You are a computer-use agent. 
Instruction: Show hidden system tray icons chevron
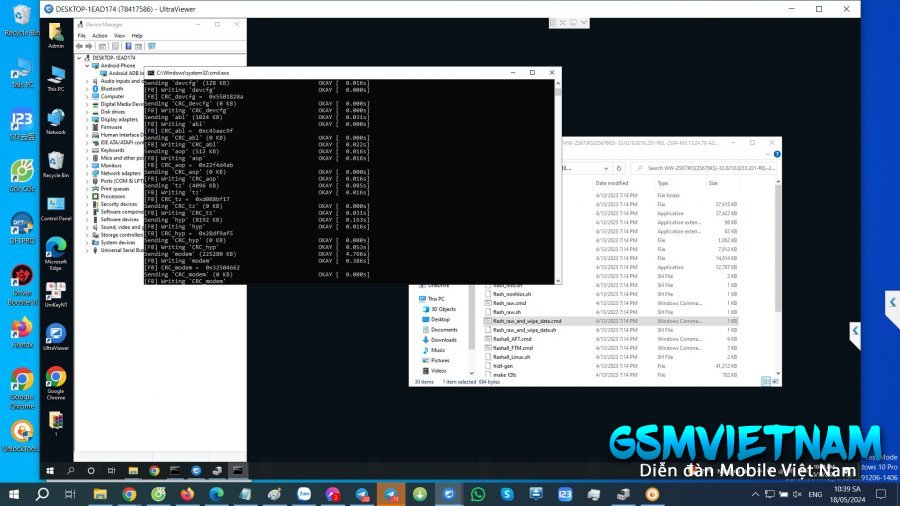[755, 494]
